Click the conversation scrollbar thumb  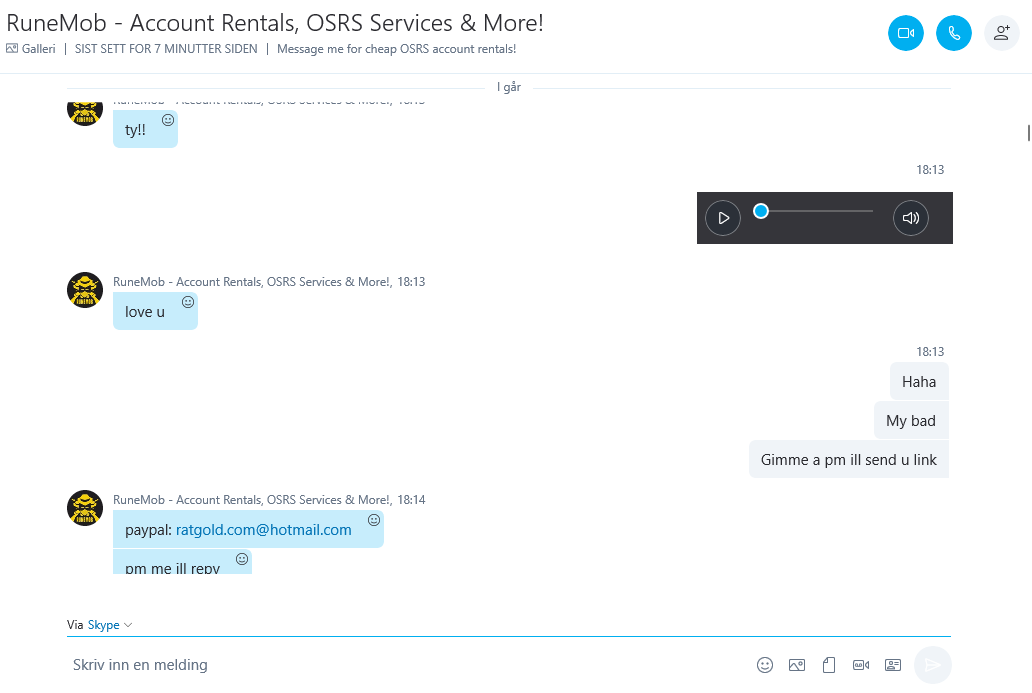[x=1028, y=132]
